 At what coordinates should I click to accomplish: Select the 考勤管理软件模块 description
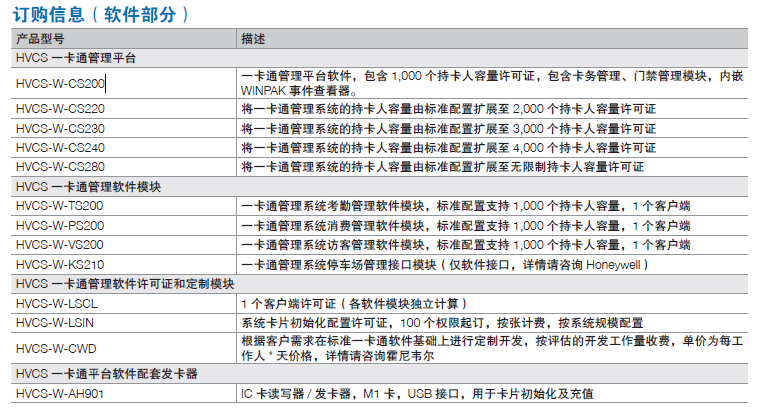[465, 206]
